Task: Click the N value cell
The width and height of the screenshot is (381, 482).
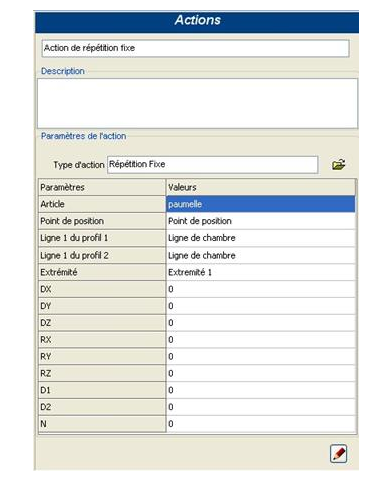Action: click(x=261, y=424)
